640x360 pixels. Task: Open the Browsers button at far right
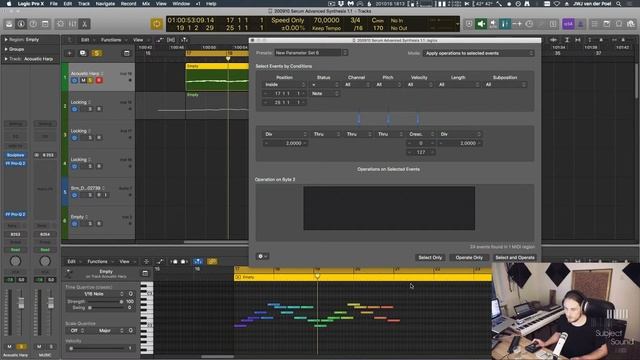631,24
